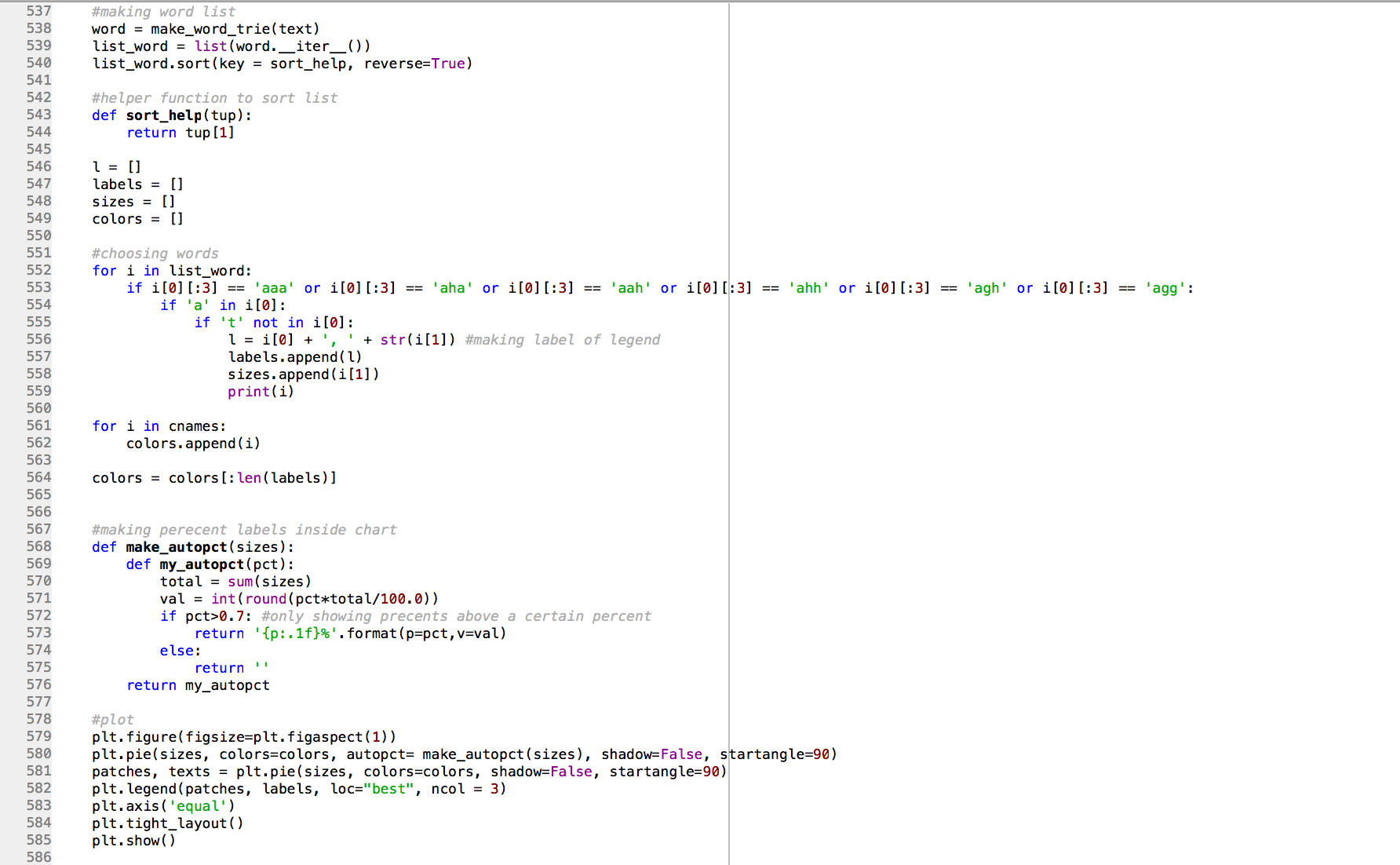Screen dimensions: 1400x865
Task: Click the 'else:' keyword on line 574
Action: [180, 651]
